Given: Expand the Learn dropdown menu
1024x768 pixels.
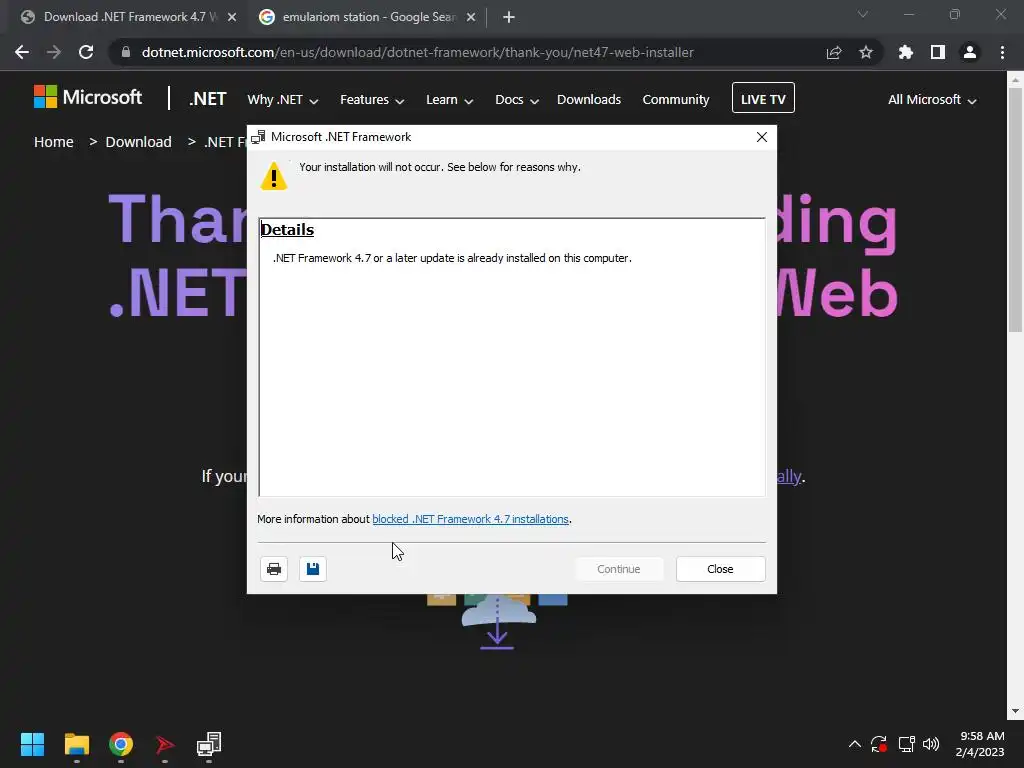Looking at the screenshot, I should pyautogui.click(x=449, y=99).
